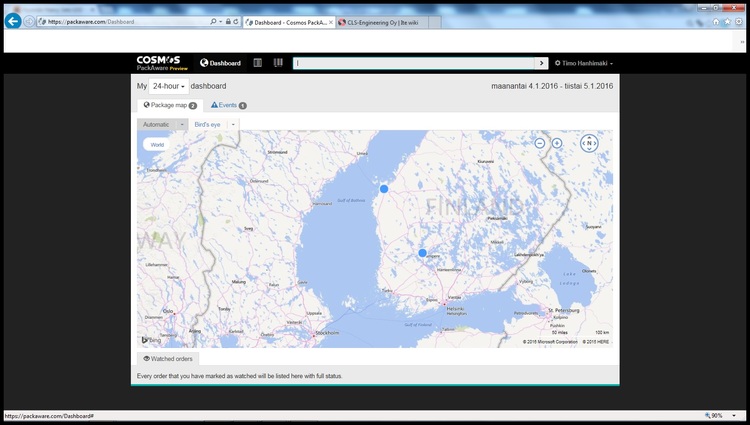Click the browser forward arrow
This screenshot has width=750, height=425.
pos(29,22)
